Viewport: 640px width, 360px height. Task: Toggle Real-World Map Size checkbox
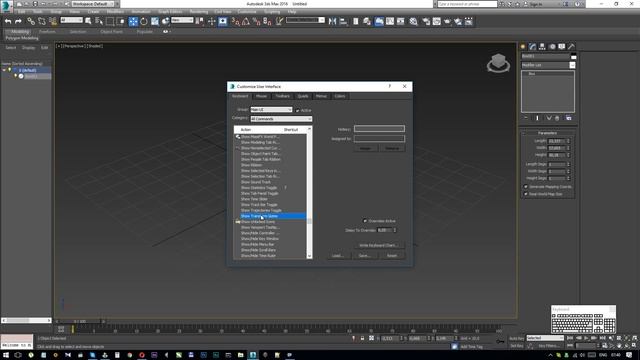[x=526, y=194]
